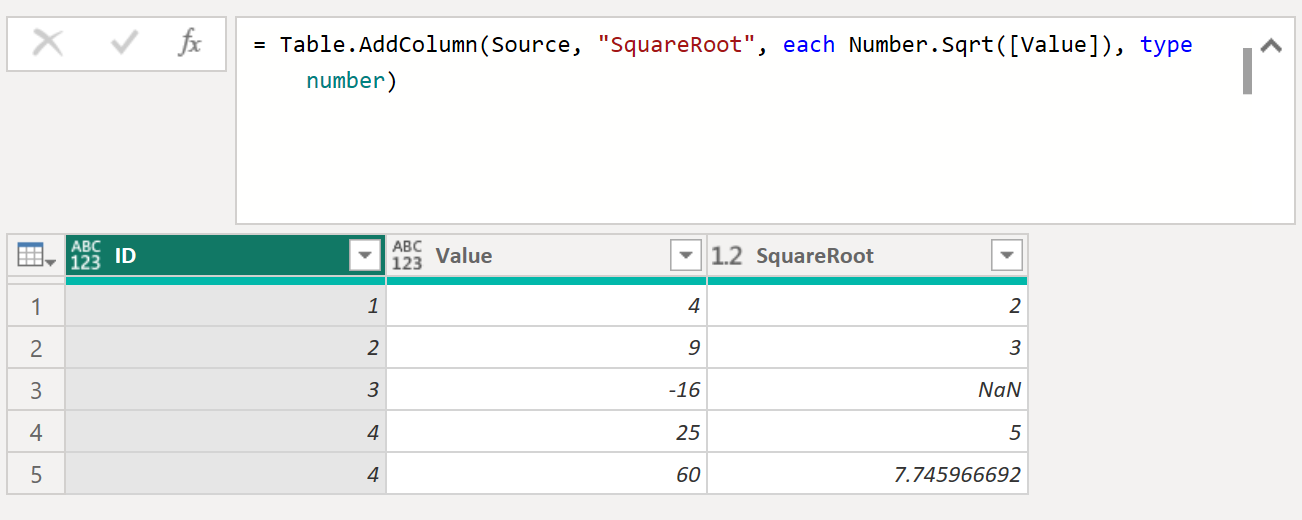Viewport: 1302px width, 520px height.
Task: Click the NaN cell in SquareRoot
Action: [x=866, y=390]
